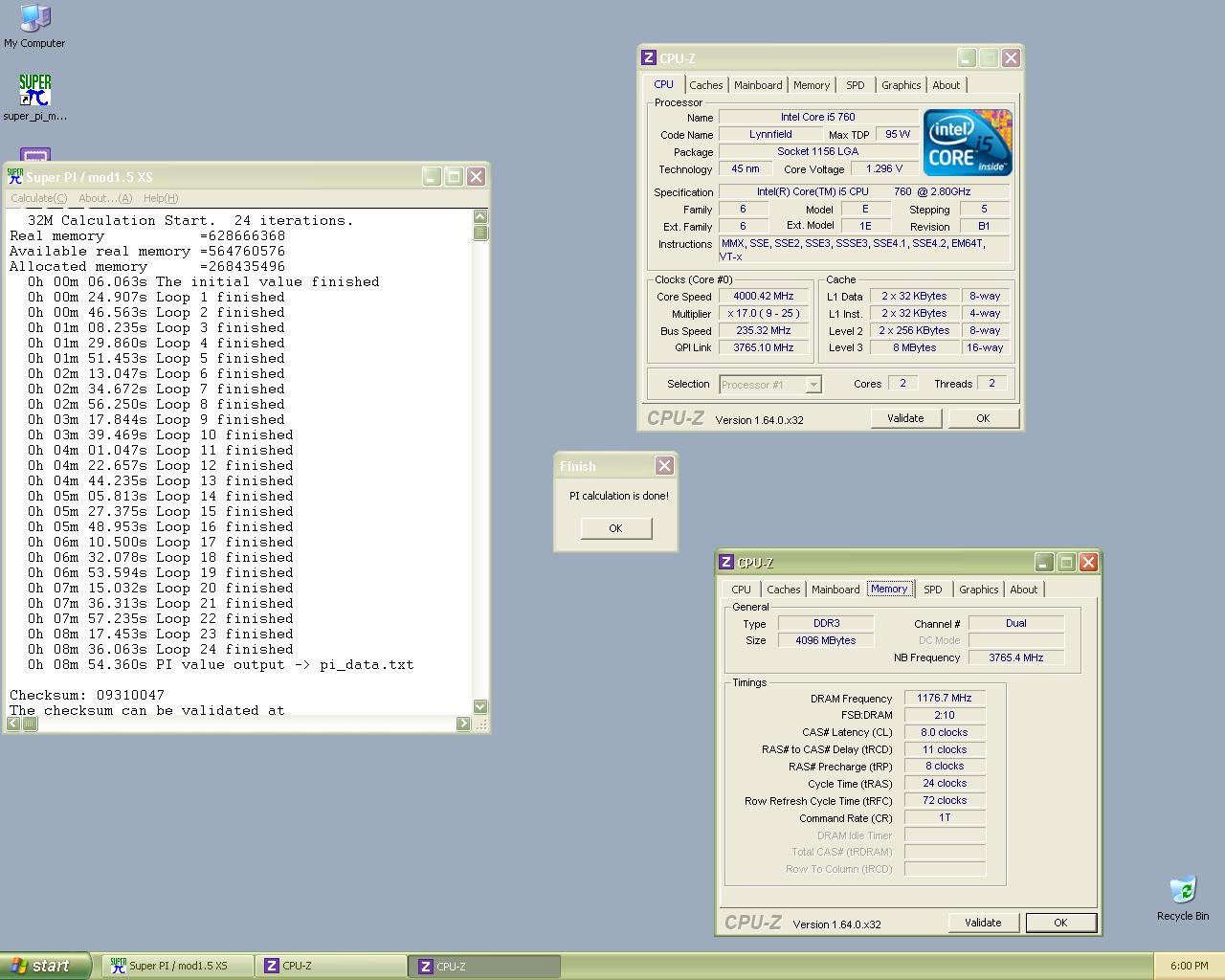
Task: Switch to Mainboard tab in top CPU-Z
Action: click(x=758, y=85)
